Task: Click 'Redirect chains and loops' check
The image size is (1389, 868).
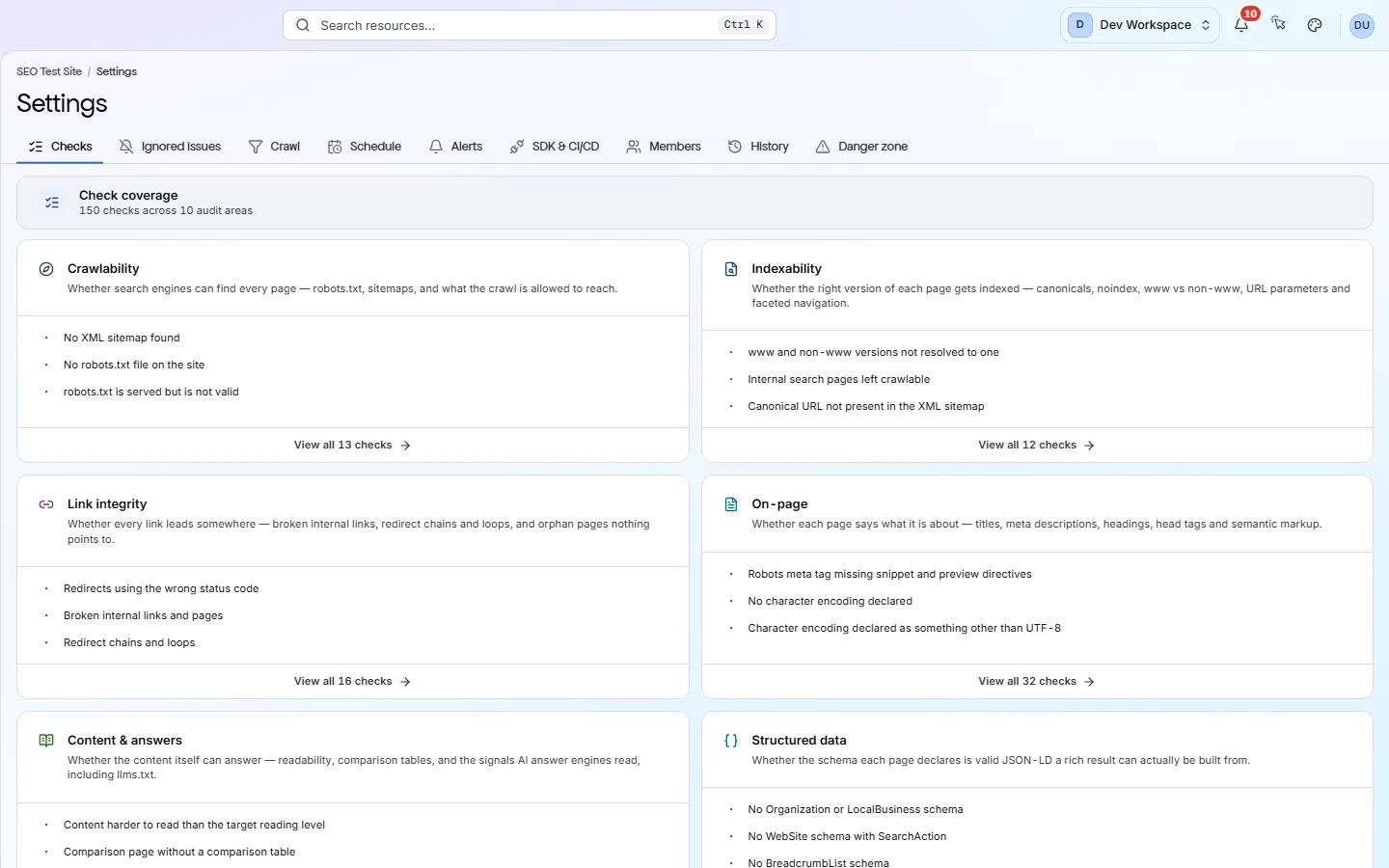Action: [129, 642]
